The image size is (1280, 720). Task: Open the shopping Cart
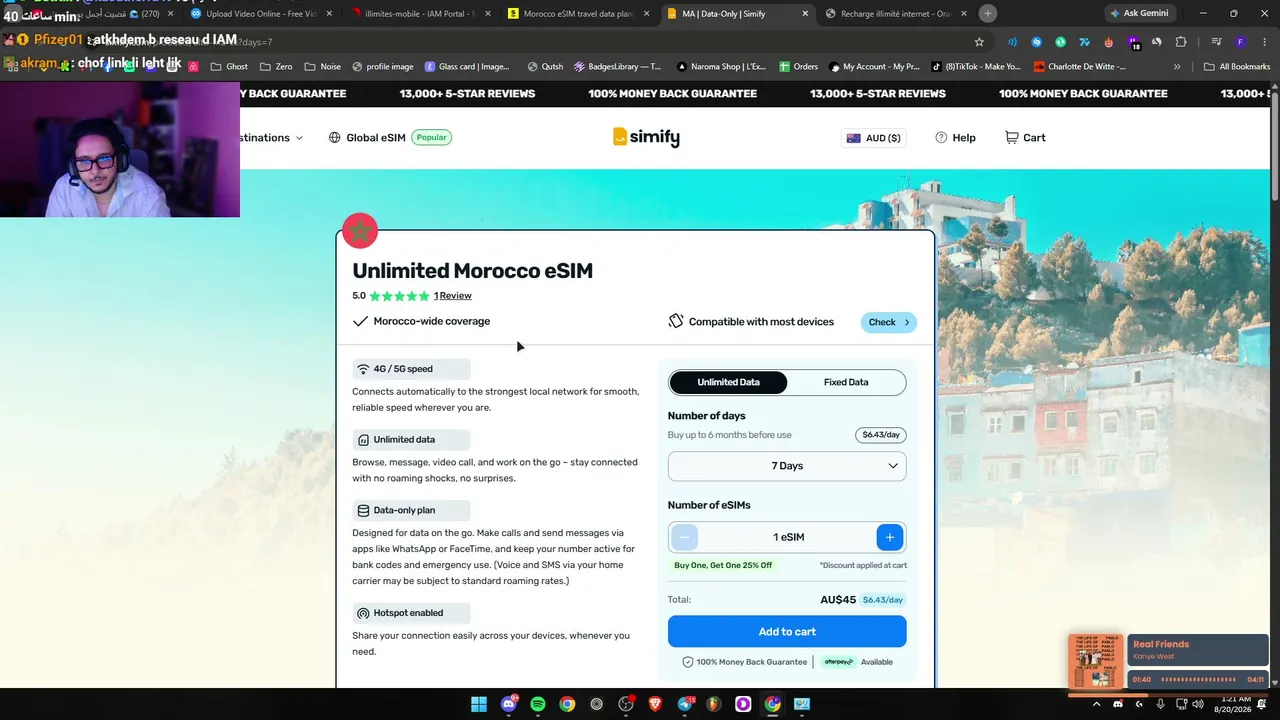(1025, 138)
